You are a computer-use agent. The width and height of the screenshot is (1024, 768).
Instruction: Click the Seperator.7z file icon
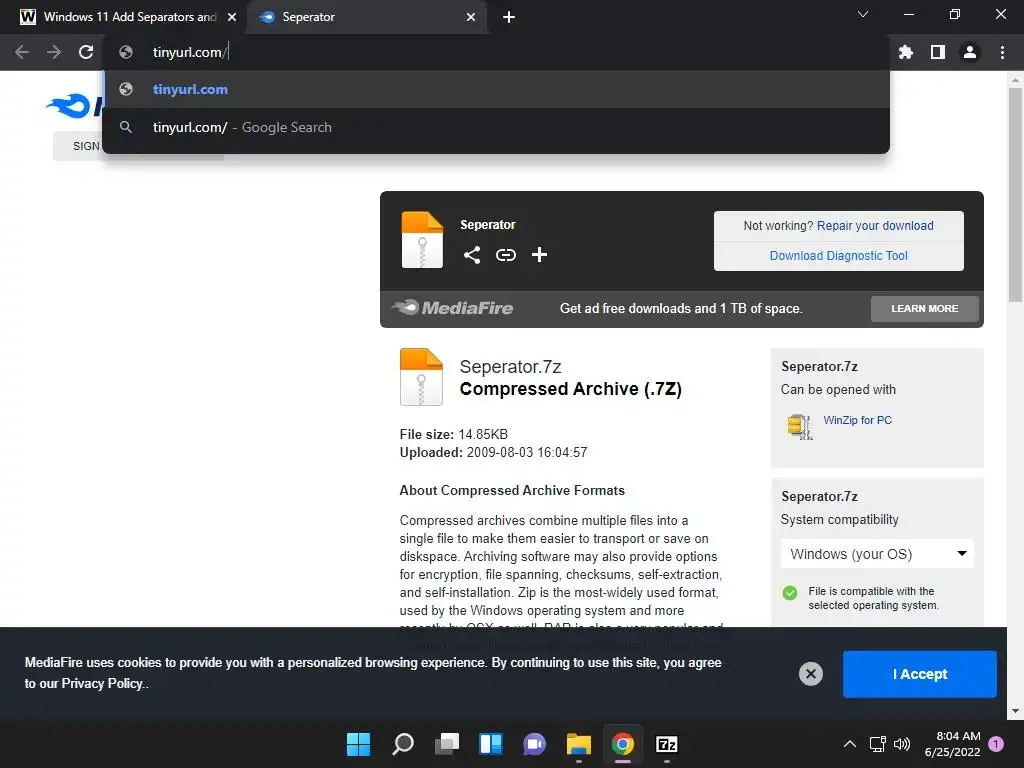(x=421, y=377)
